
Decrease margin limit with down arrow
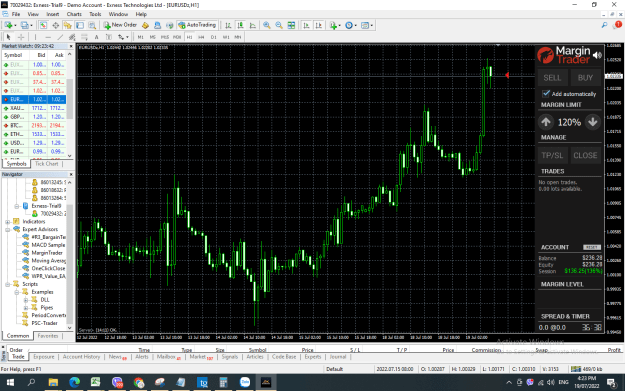(593, 122)
